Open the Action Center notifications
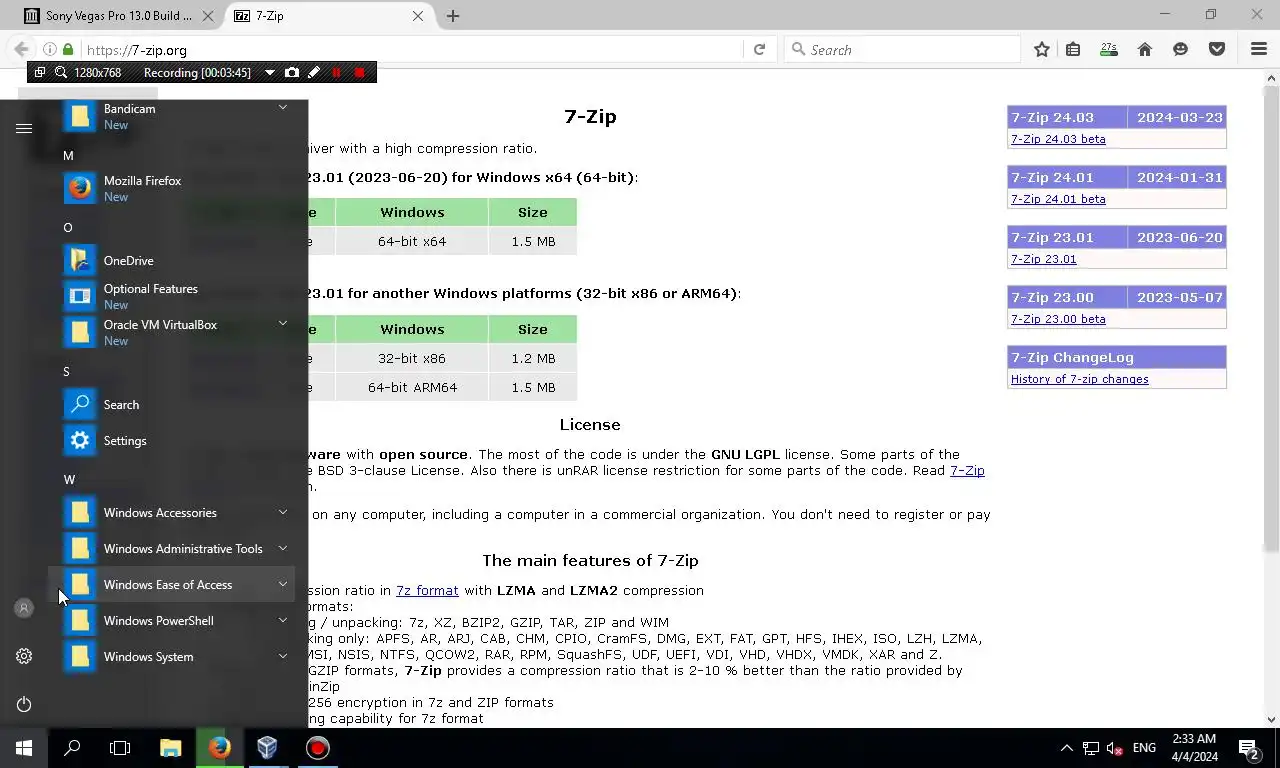1280x768 pixels. pyautogui.click(x=1248, y=748)
